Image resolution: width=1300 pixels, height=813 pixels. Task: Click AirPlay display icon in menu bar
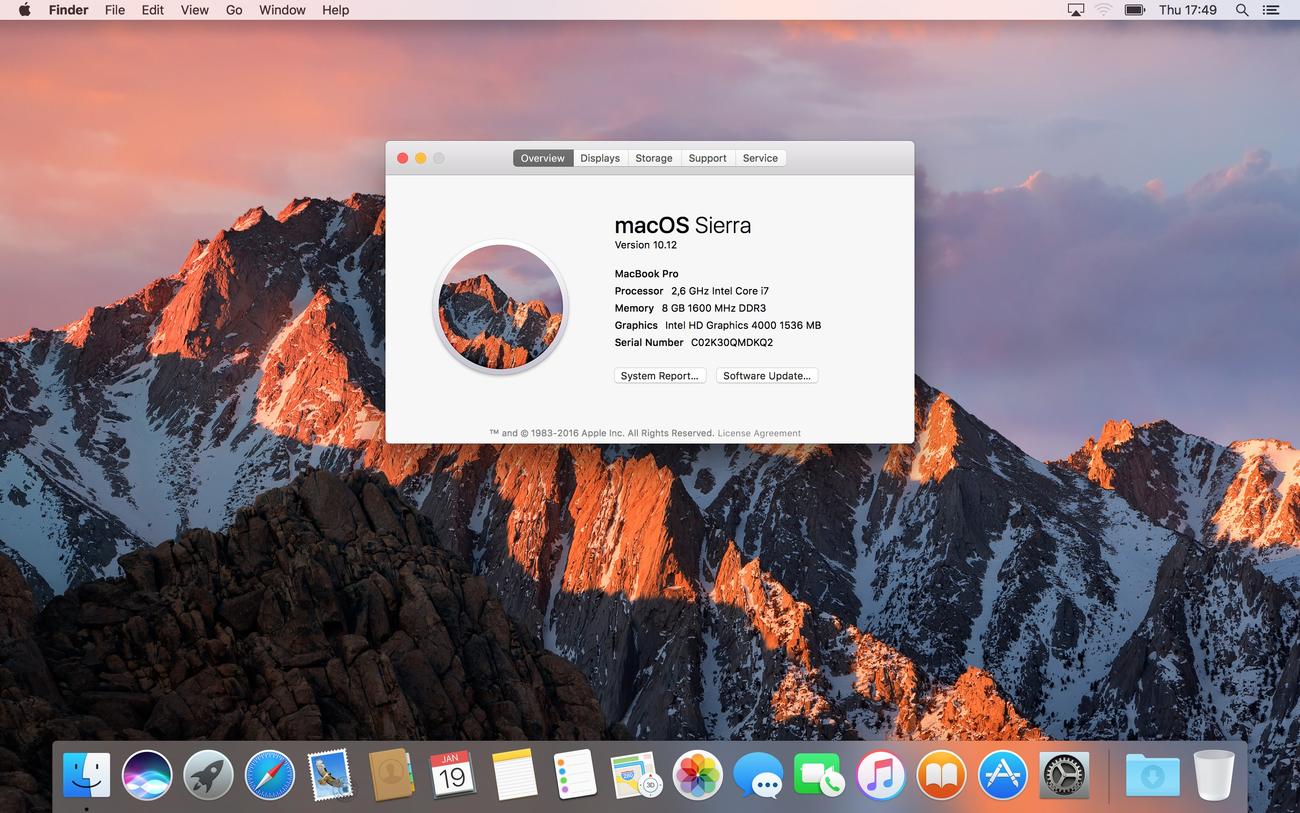pos(1076,10)
